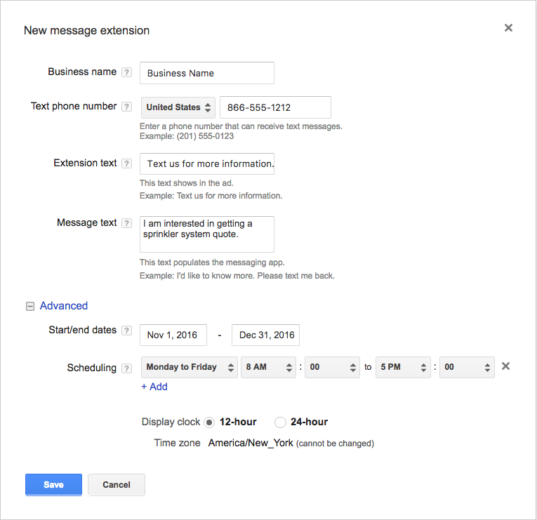
Task: Click the Advanced link
Action: coord(64,306)
